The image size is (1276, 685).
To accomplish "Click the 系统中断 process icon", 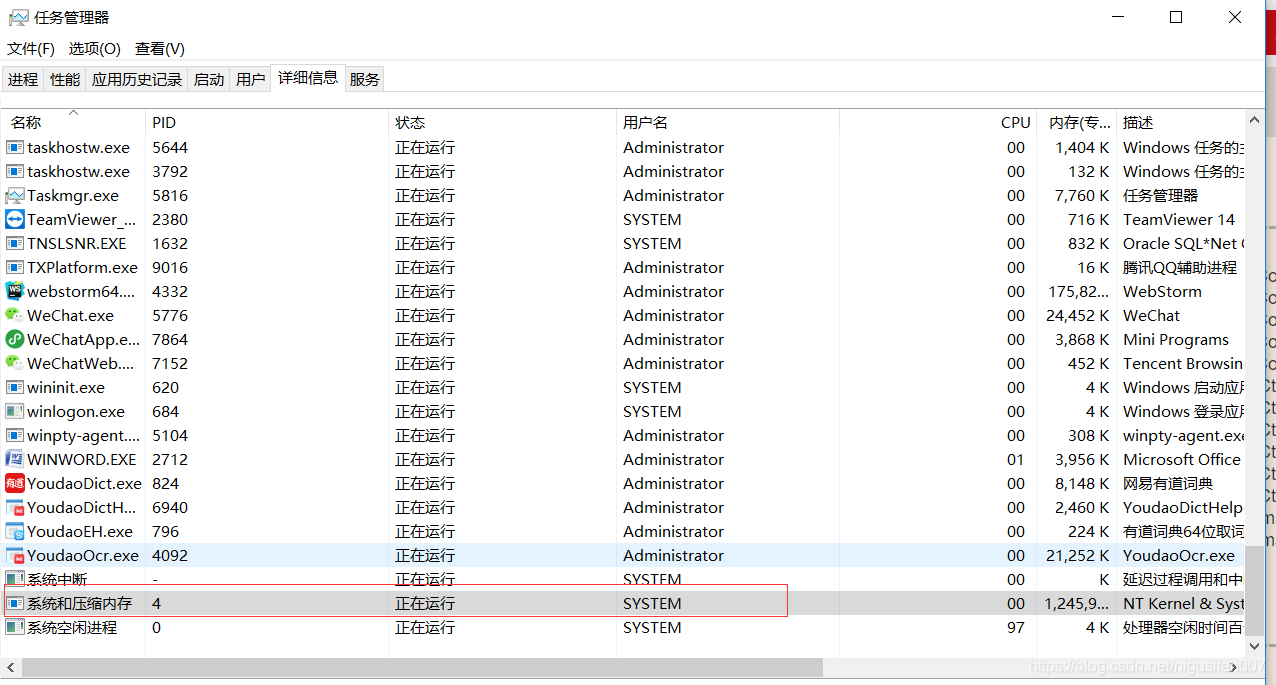I will coord(15,579).
